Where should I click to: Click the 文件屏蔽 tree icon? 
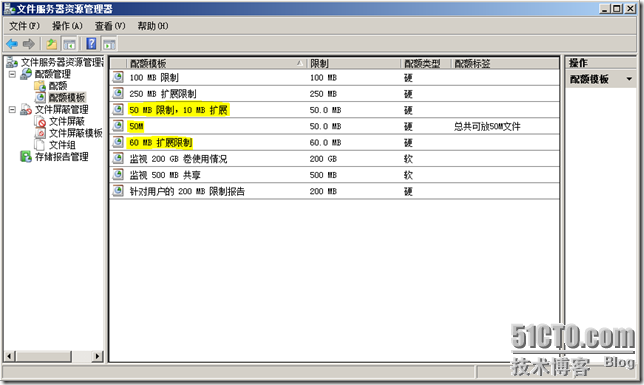click(40, 122)
